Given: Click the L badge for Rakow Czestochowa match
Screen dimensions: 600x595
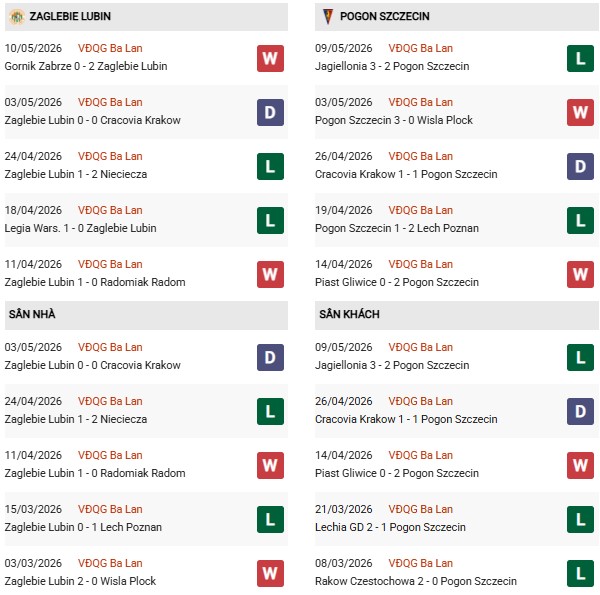Looking at the screenshot, I should 580,573.
